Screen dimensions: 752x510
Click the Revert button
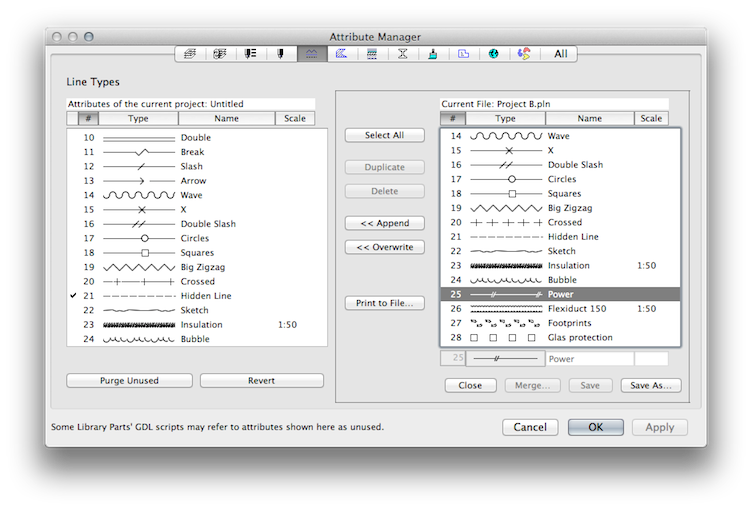262,380
